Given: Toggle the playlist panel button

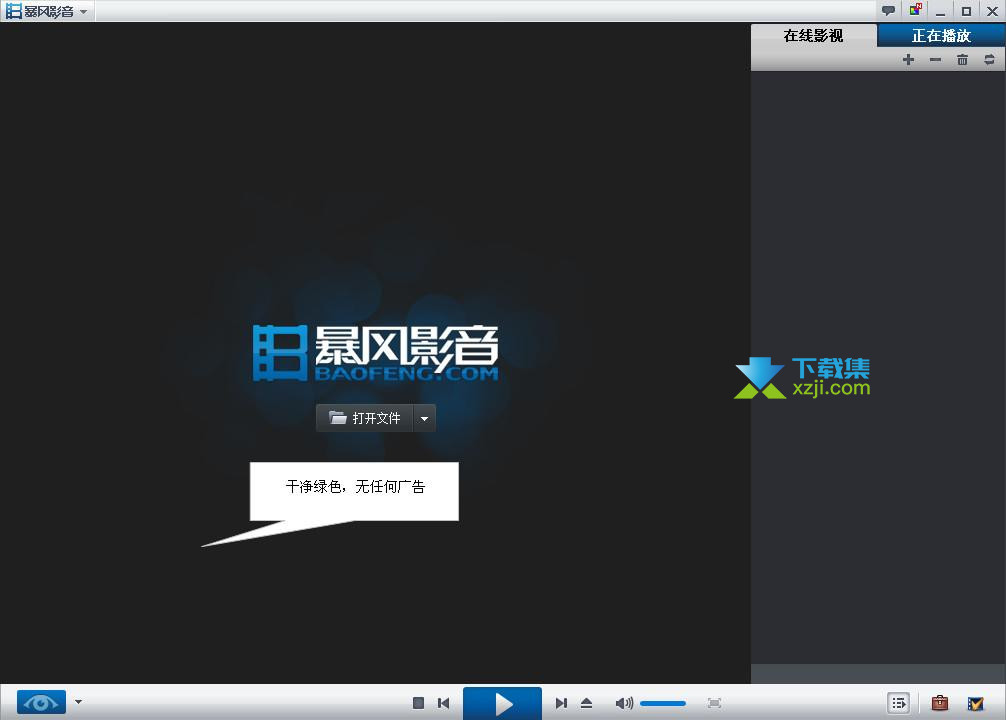Looking at the screenshot, I should 899,703.
